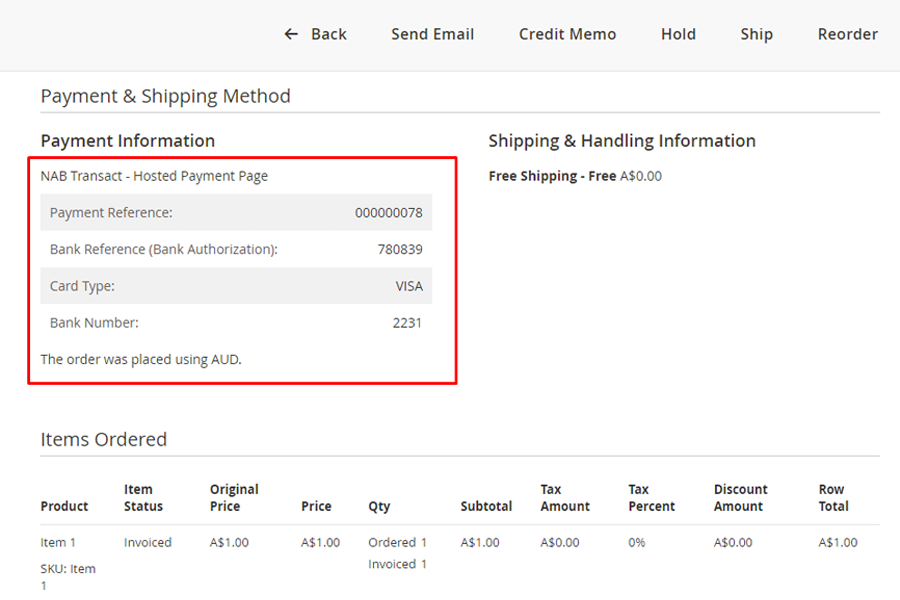Viewport: 900px width, 600px height.
Task: Click the Bank Authorization value 780839
Action: pyautogui.click(x=399, y=249)
